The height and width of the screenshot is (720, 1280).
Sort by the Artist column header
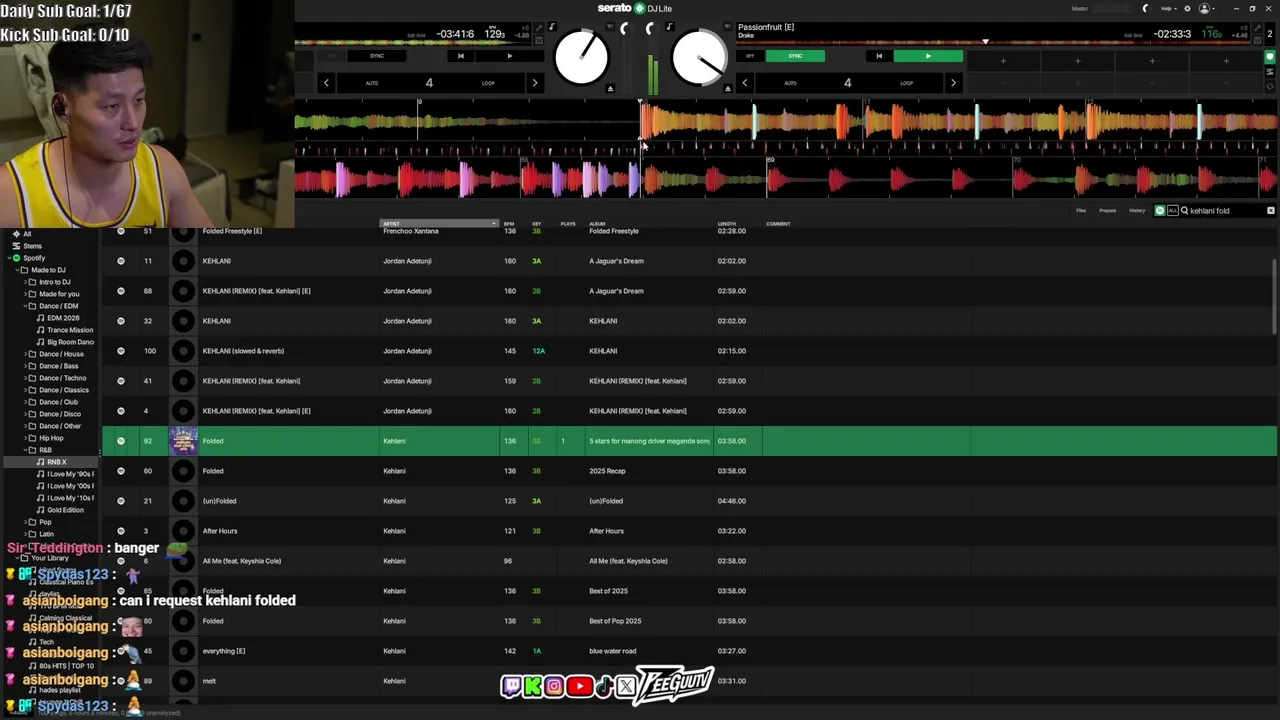click(438, 224)
